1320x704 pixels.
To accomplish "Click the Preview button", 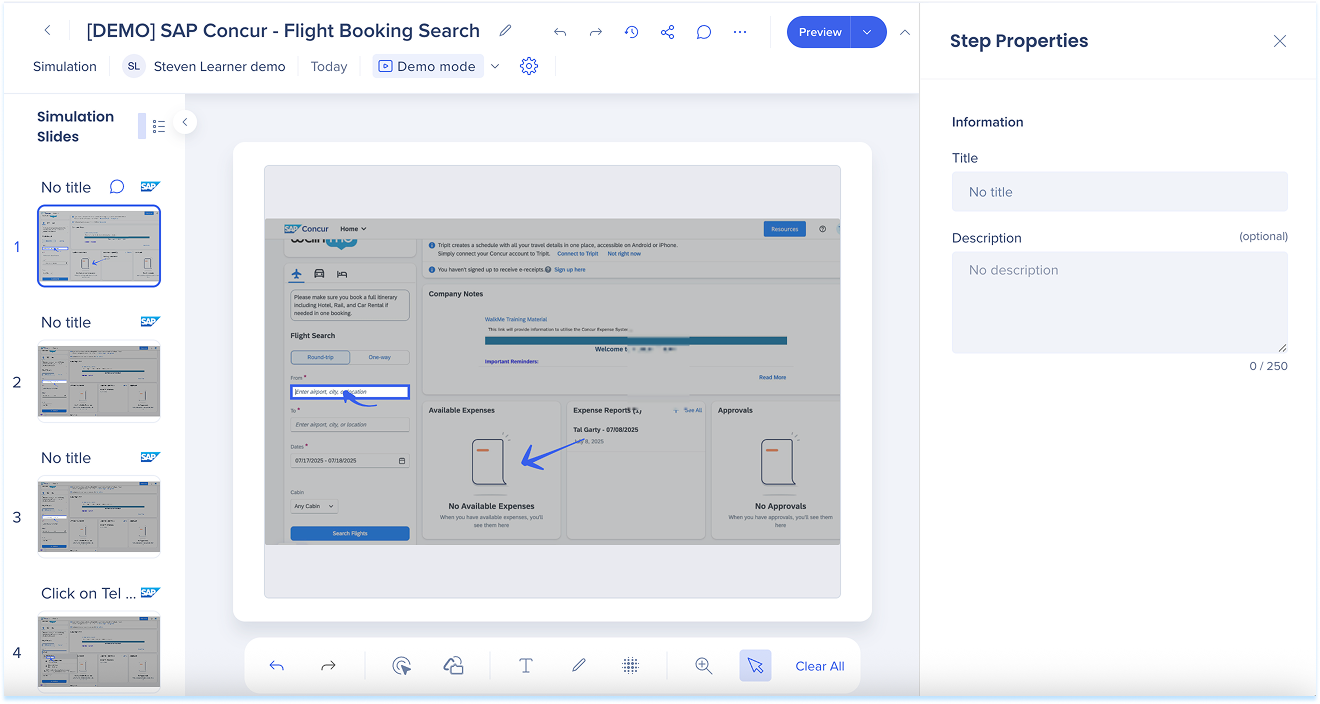I will click(819, 32).
